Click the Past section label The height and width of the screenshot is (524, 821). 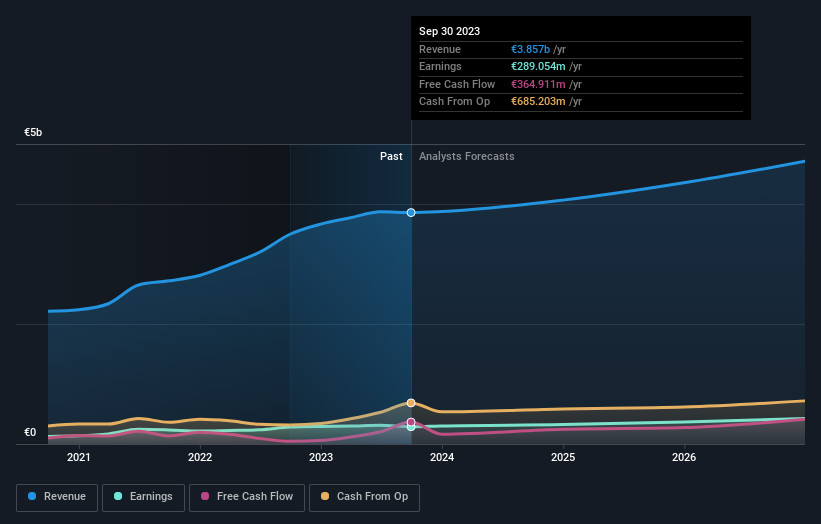tap(391, 157)
